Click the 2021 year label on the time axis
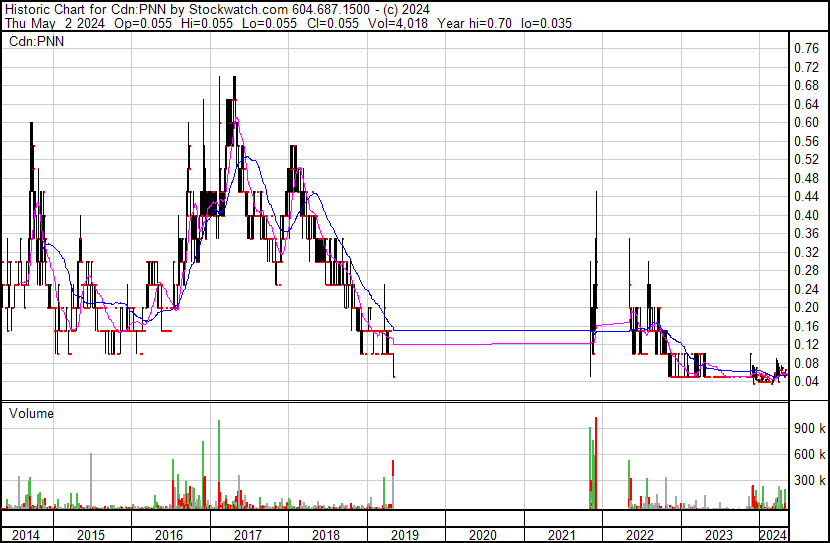 562,535
